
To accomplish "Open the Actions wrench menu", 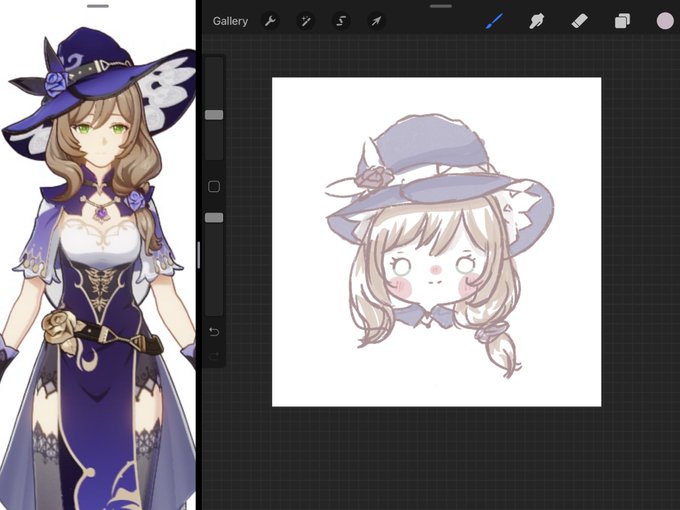I will (270, 21).
